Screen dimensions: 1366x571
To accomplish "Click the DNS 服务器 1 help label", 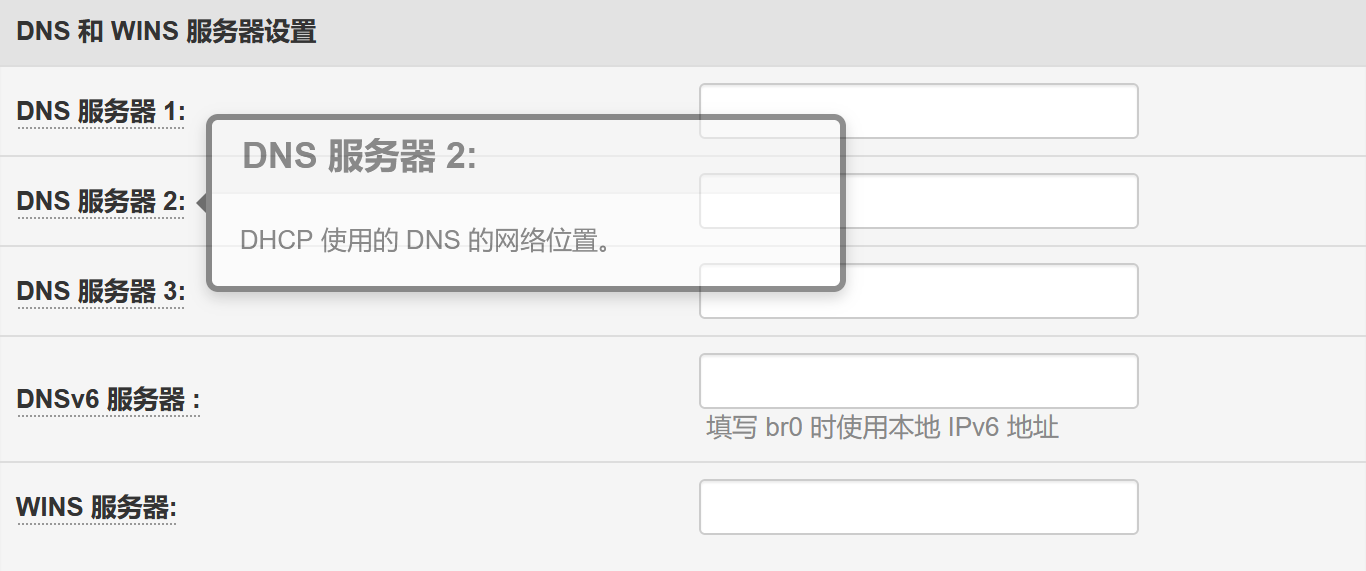I will click(x=100, y=112).
